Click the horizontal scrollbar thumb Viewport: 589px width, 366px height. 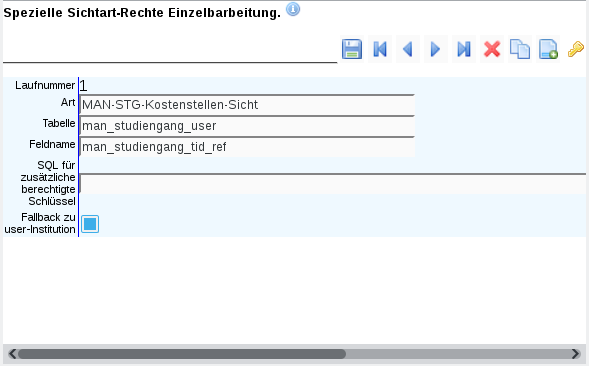coord(182,354)
